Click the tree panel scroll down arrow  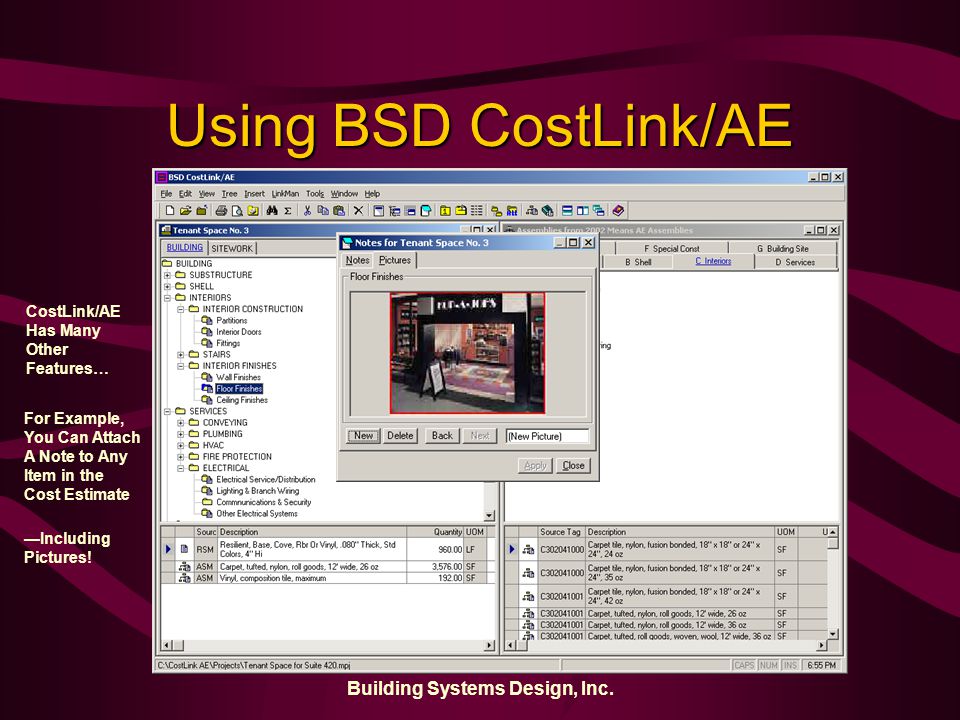tap(489, 516)
